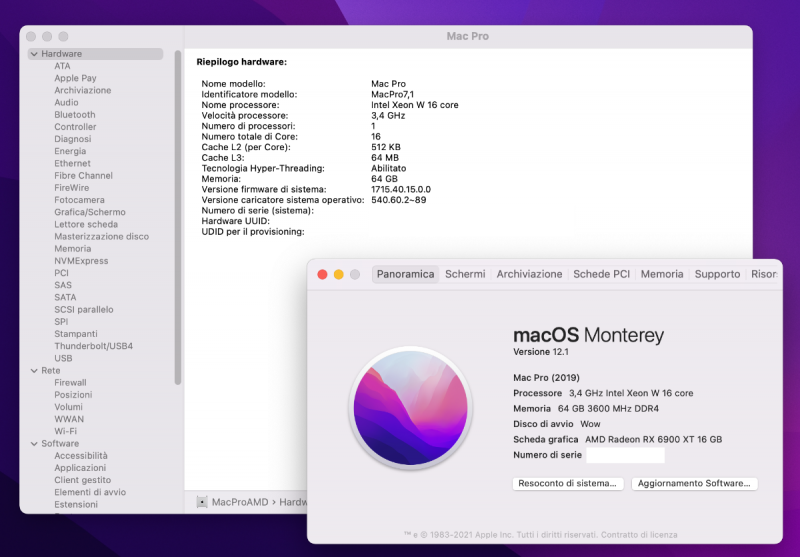800x557 pixels.
Task: Open the Contratto di licenza link
Action: click(x=639, y=535)
